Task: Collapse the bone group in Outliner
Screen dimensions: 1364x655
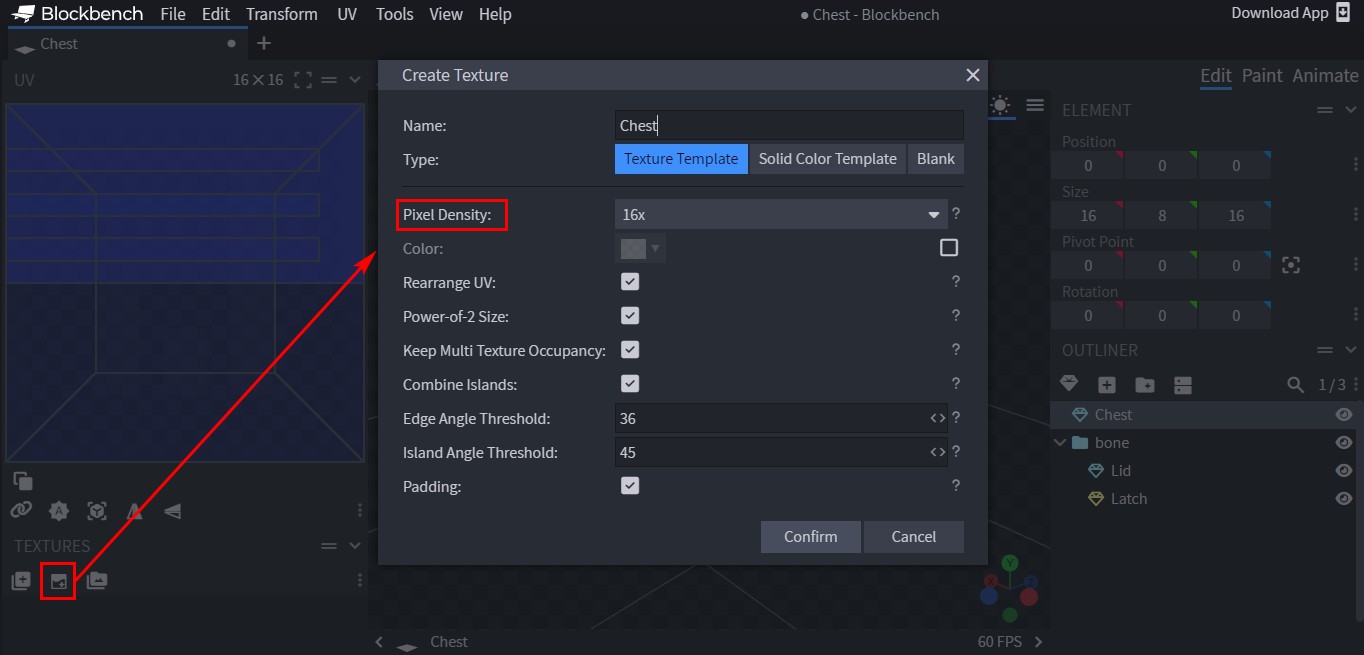Action: 1060,443
